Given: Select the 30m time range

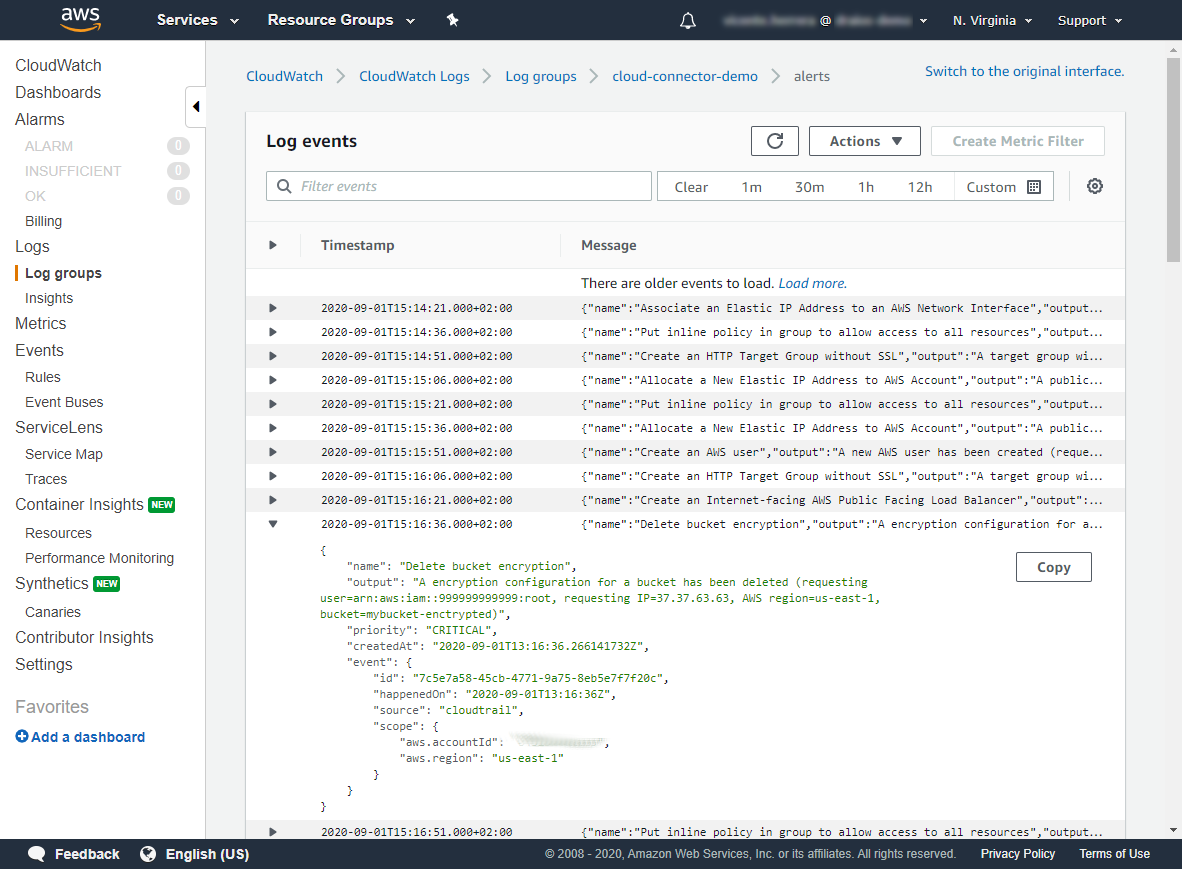Looking at the screenshot, I should coord(809,187).
